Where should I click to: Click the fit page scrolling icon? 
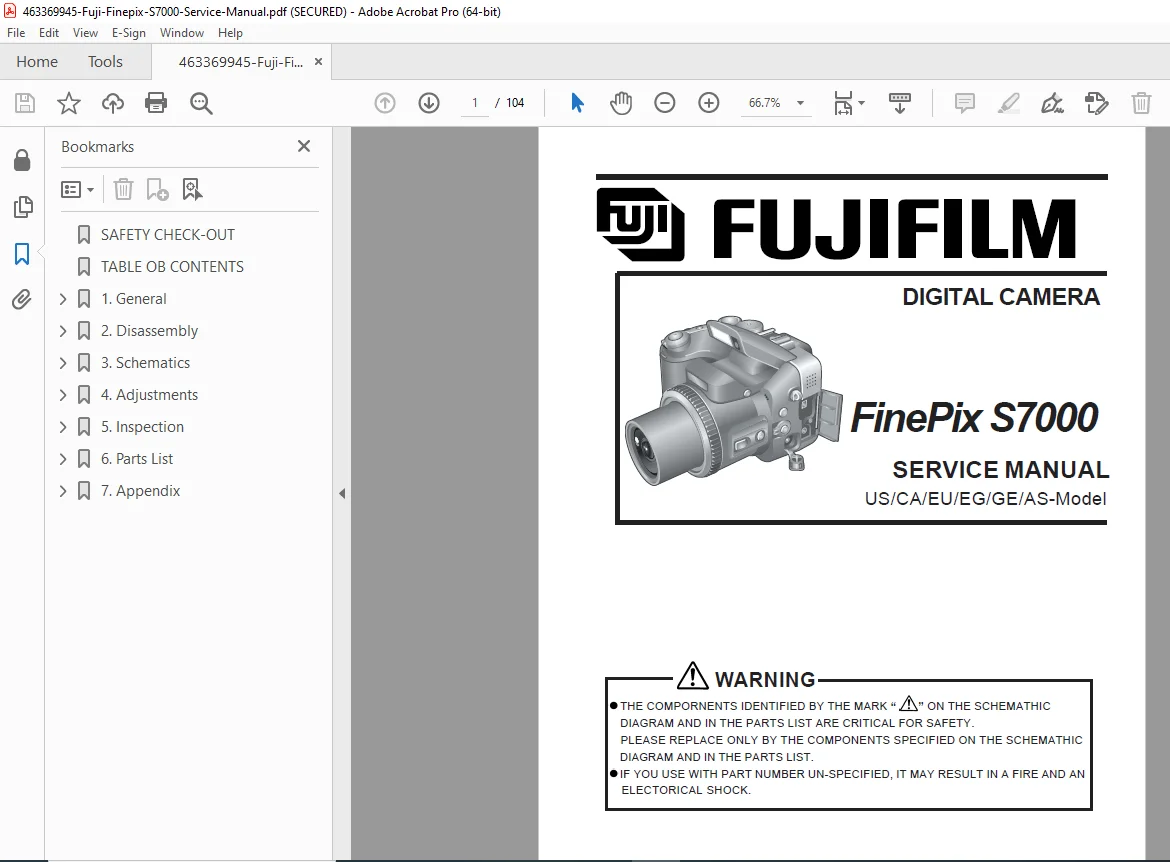pyautogui.click(x=843, y=103)
